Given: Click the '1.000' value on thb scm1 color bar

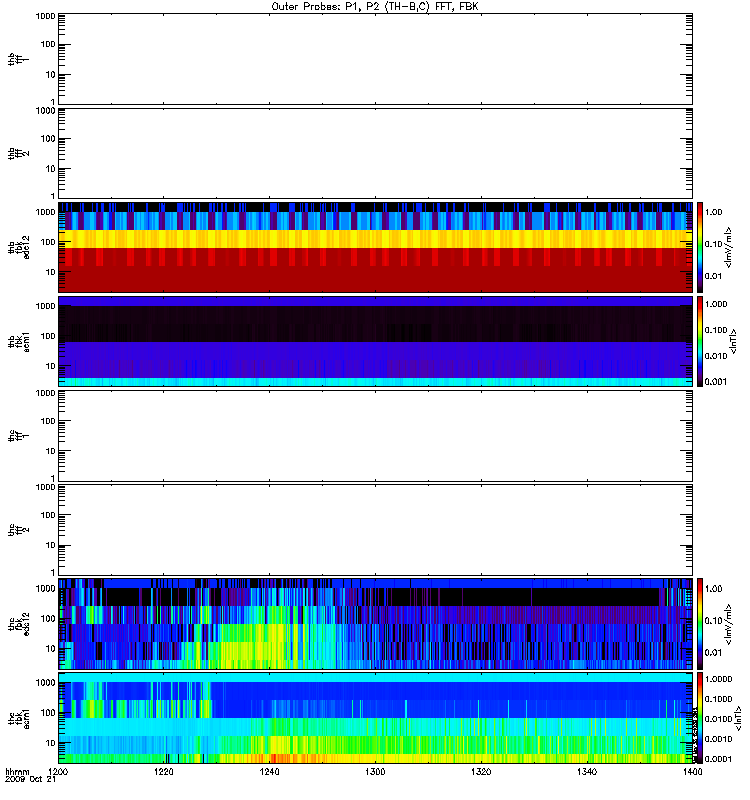Looking at the screenshot, I should [x=716, y=304].
